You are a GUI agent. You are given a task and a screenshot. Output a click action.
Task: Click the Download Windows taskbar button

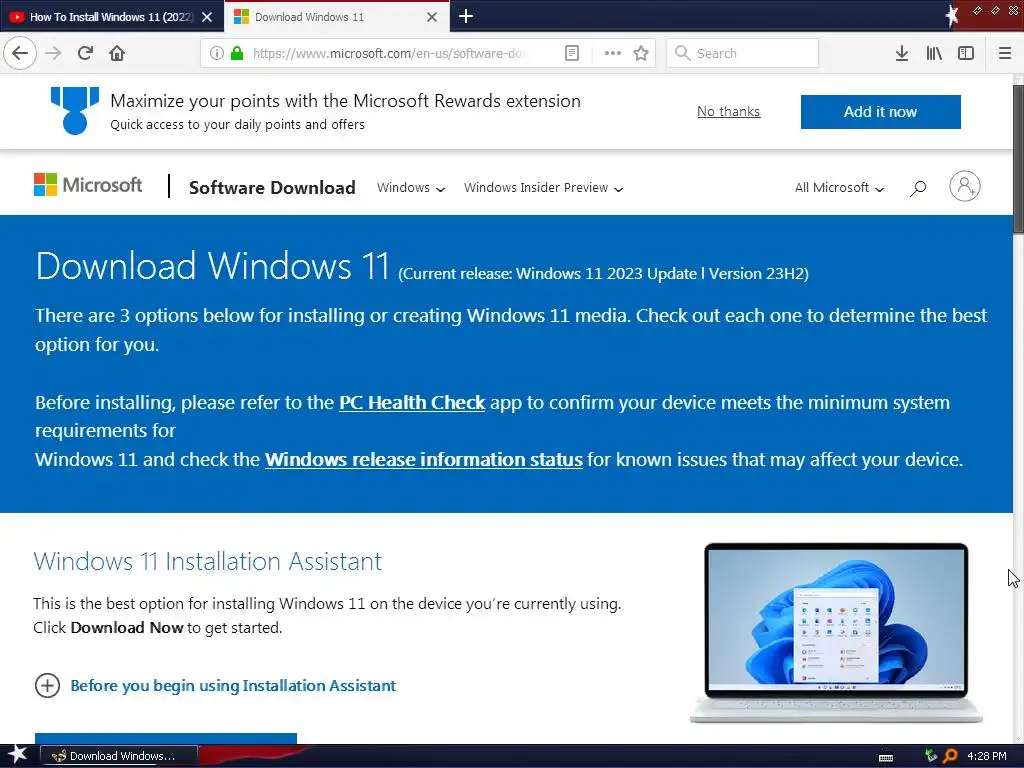tap(119, 756)
